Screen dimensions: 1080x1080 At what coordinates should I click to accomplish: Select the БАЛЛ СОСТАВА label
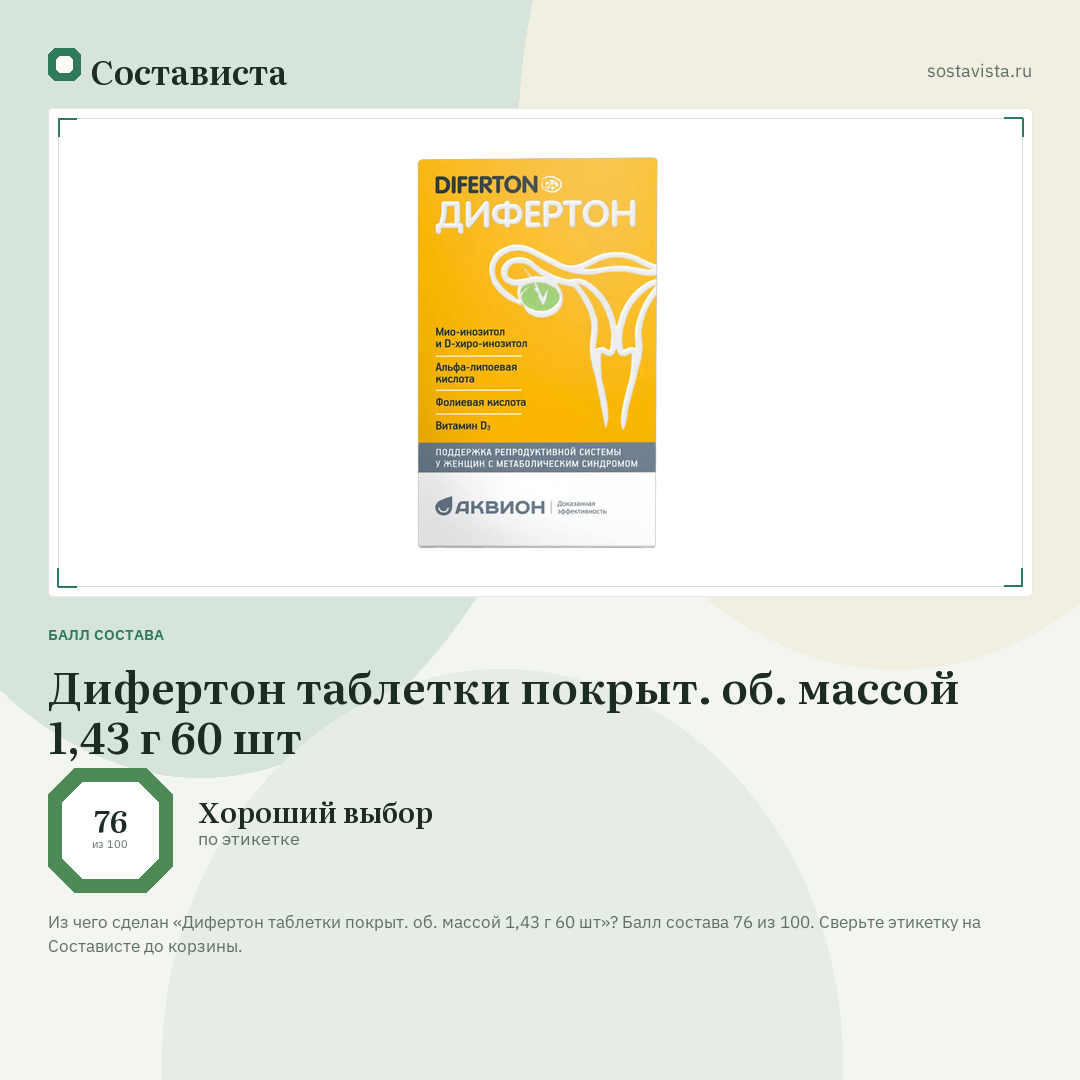click(106, 635)
